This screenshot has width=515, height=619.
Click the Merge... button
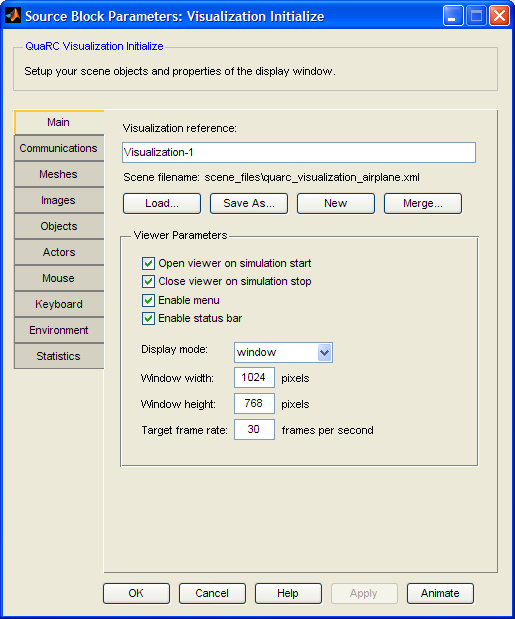click(x=423, y=203)
